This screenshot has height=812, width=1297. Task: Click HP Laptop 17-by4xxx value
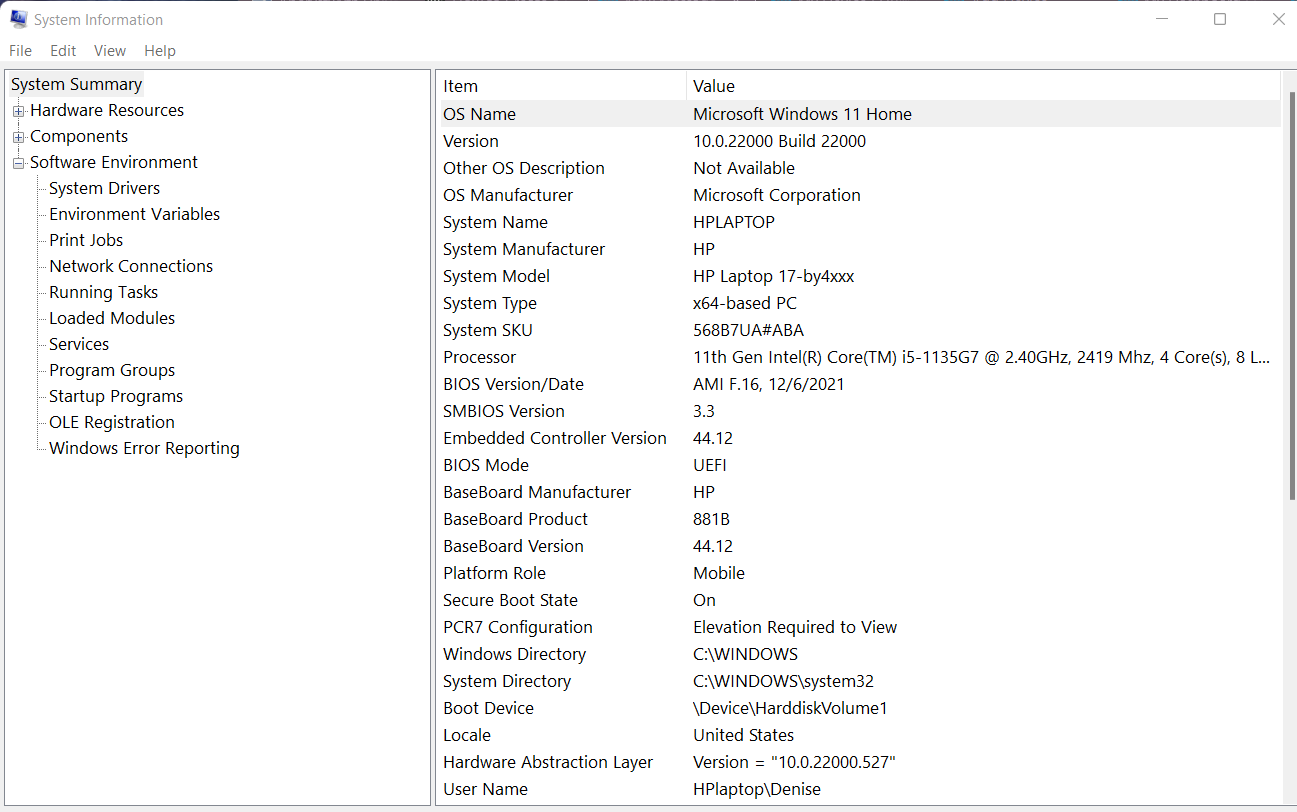click(x=774, y=276)
